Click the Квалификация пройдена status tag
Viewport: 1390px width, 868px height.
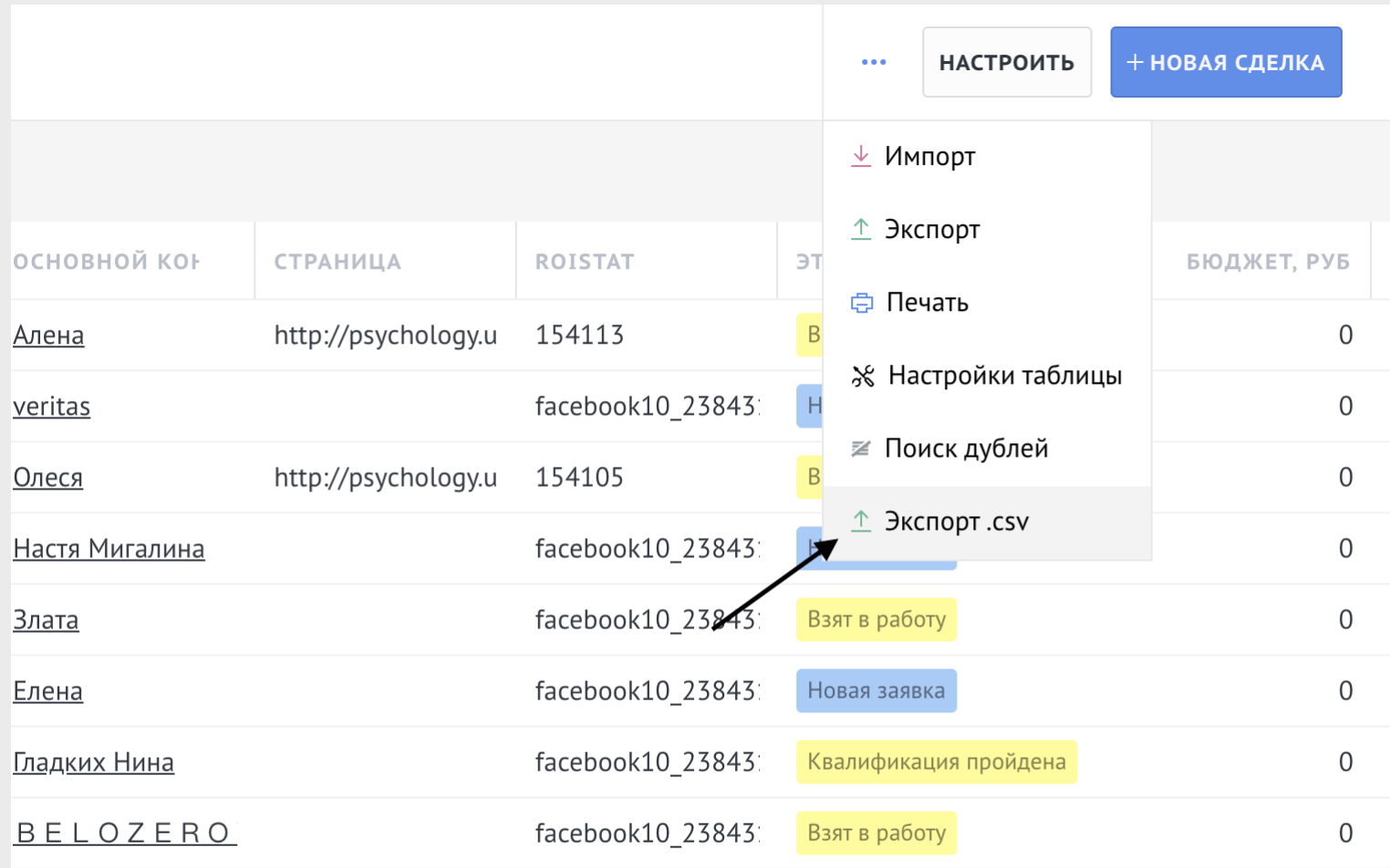936,762
